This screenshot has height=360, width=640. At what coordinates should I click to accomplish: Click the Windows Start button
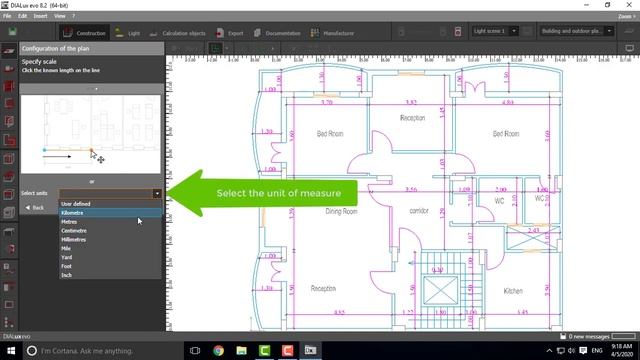coord(11,351)
